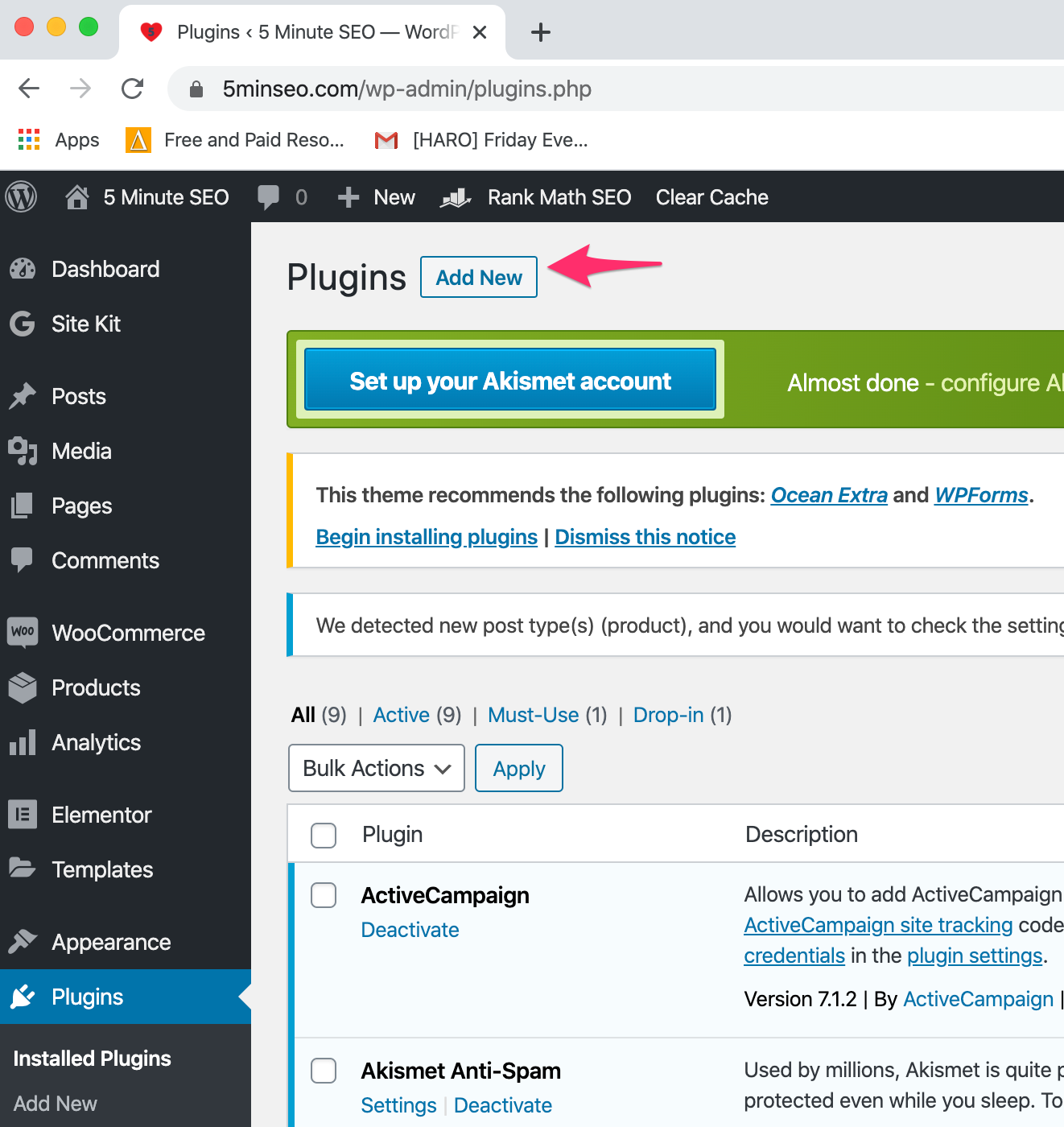Open the Dashboard menu item
This screenshot has width=1064, height=1127.
point(126,269)
